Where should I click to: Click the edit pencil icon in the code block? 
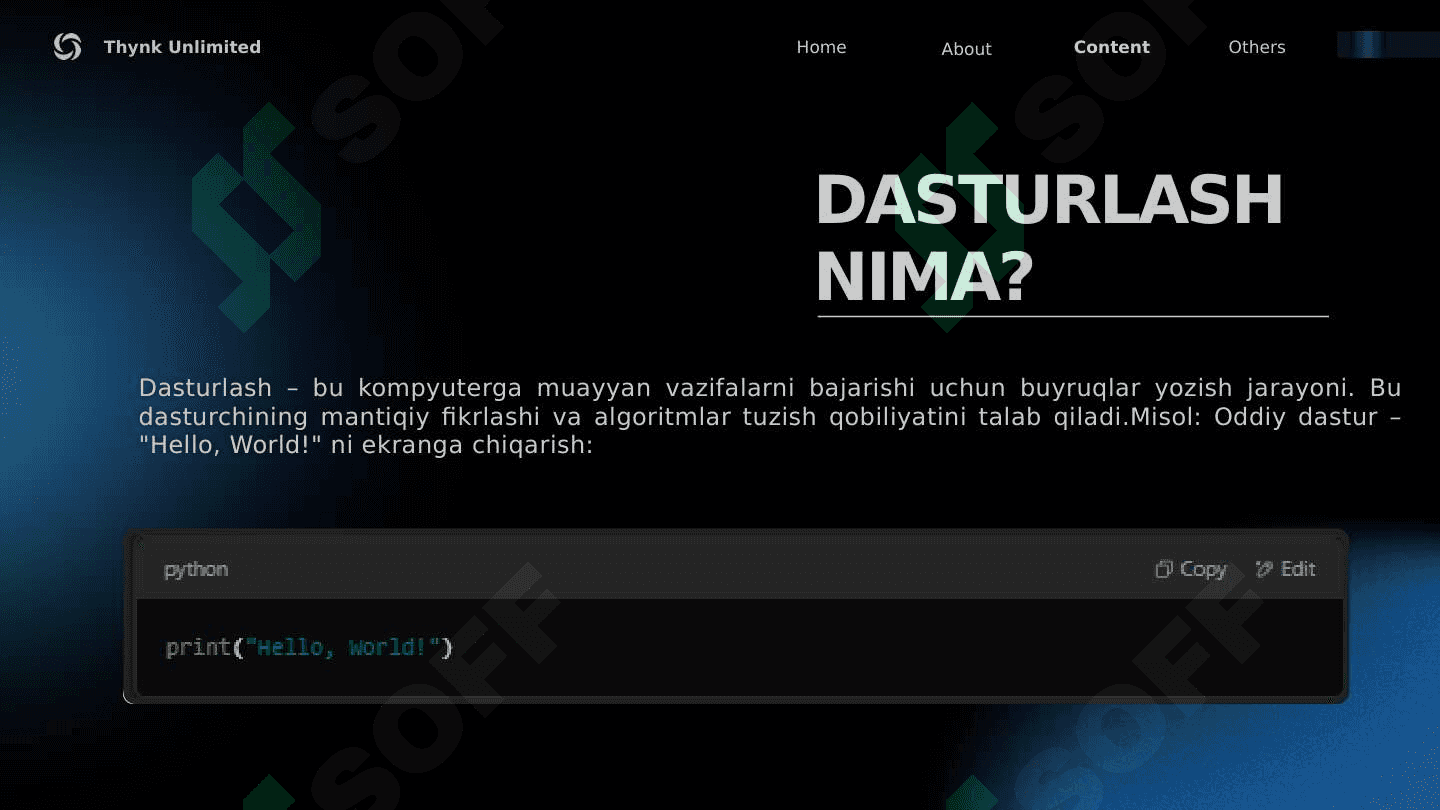(x=1264, y=569)
